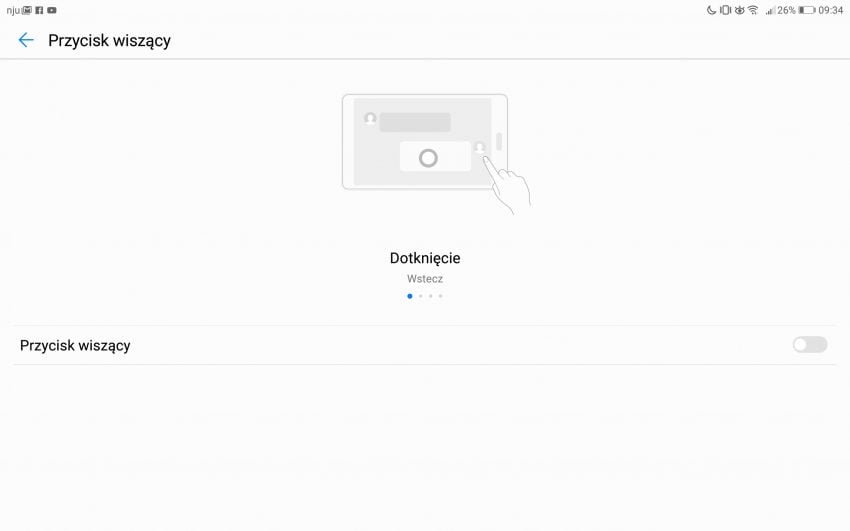
Task: Tap the Gmail notification icon in status bar
Action: click(x=27, y=10)
